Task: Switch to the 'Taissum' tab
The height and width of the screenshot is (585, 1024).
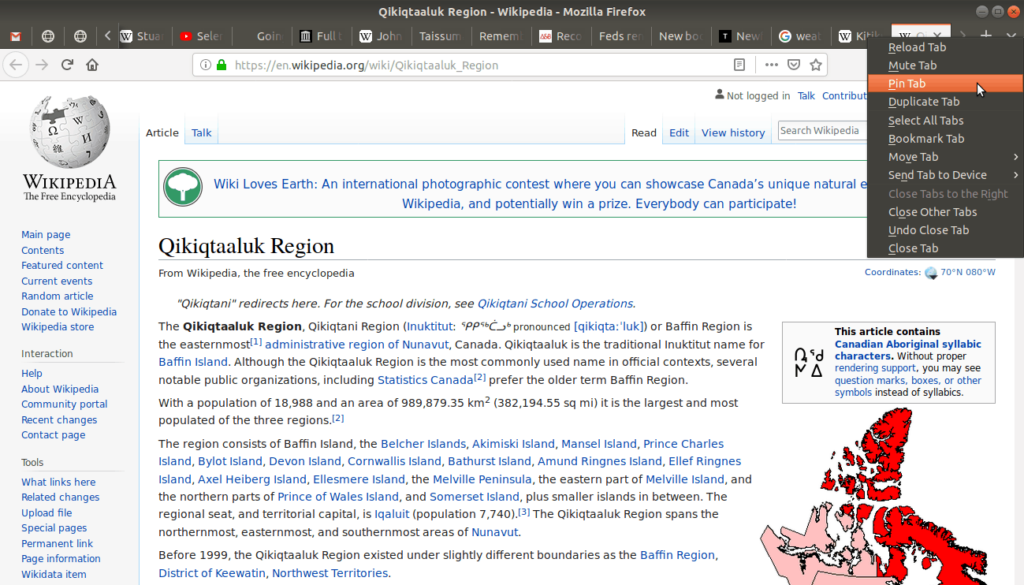Action: 440,37
